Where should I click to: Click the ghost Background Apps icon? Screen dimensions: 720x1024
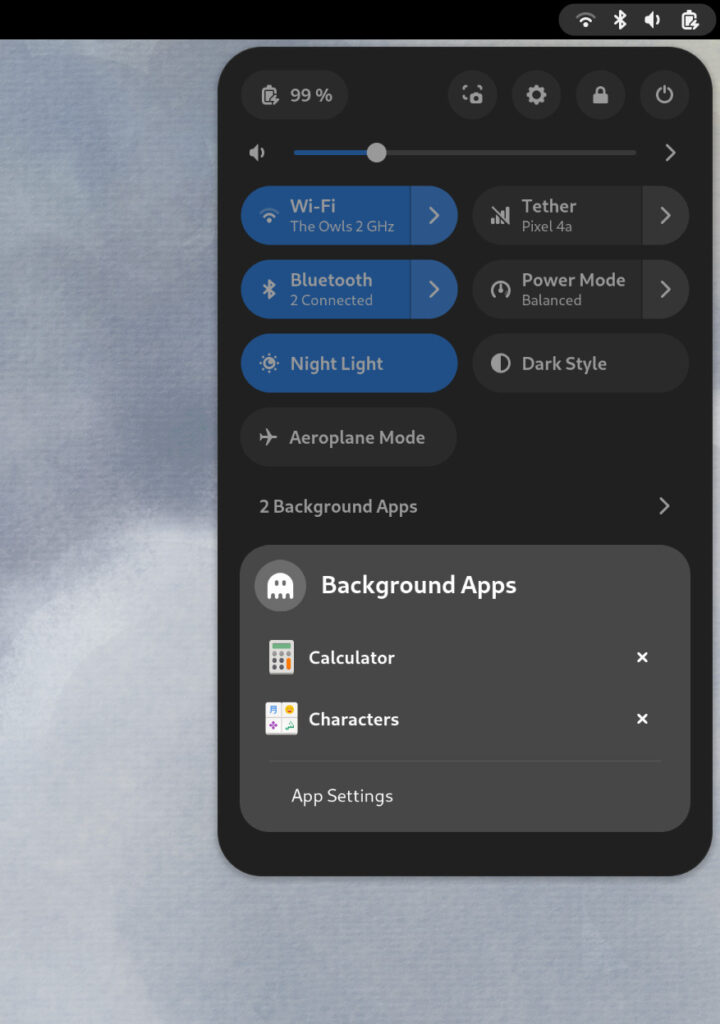tap(280, 586)
